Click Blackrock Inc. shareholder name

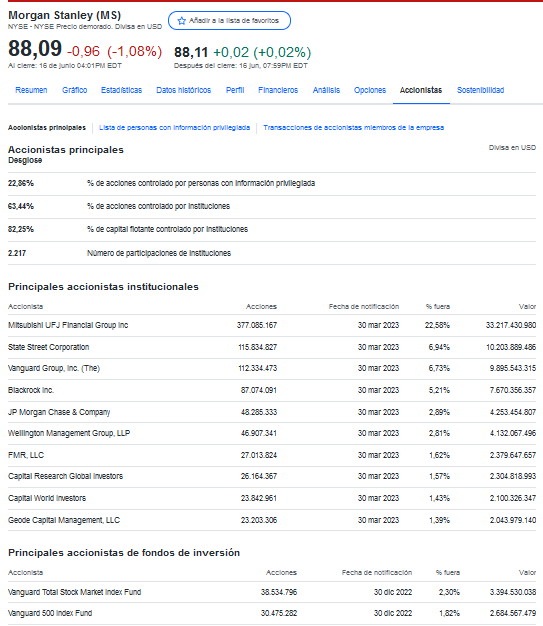[x=31, y=390]
